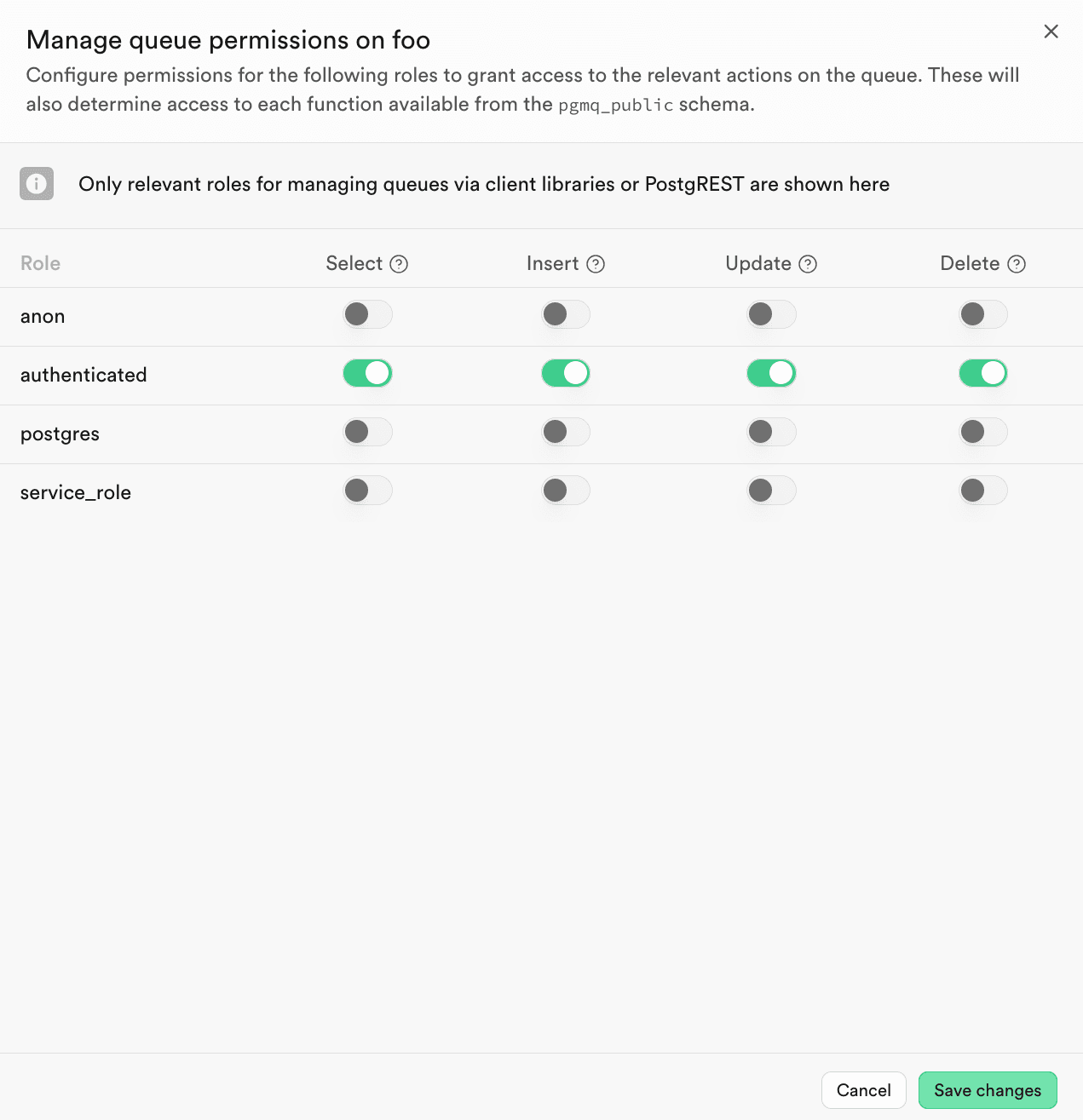Image resolution: width=1083 pixels, height=1120 pixels.
Task: Close the Manage queue permissions dialog
Action: click(x=1051, y=32)
